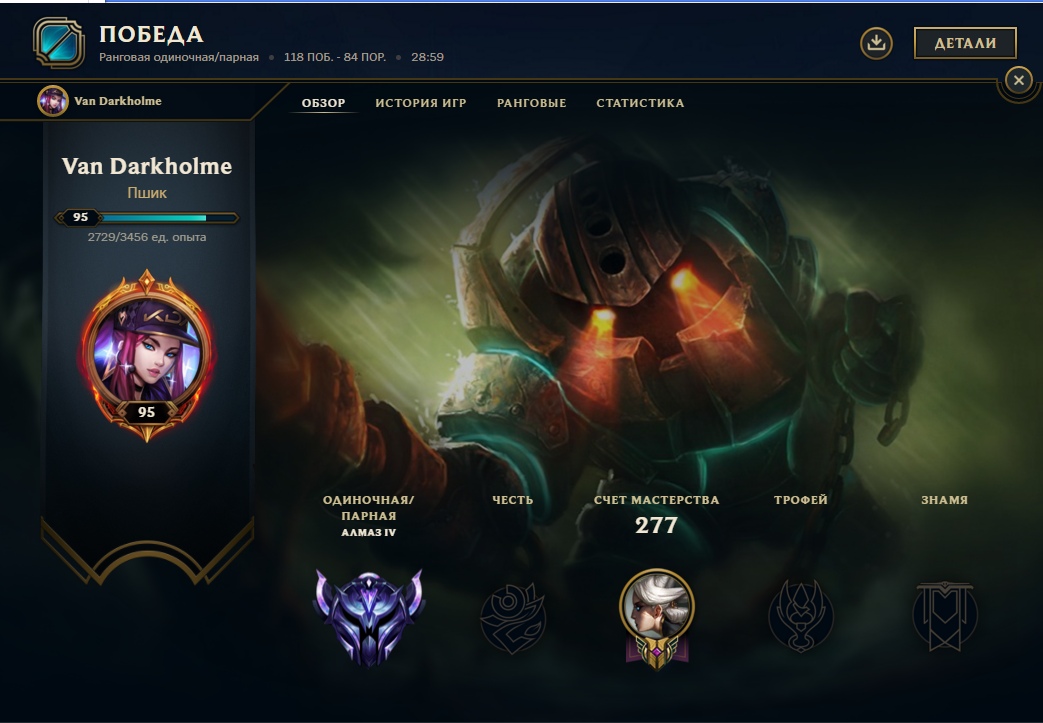Click the mastery score 277 number

click(x=657, y=525)
